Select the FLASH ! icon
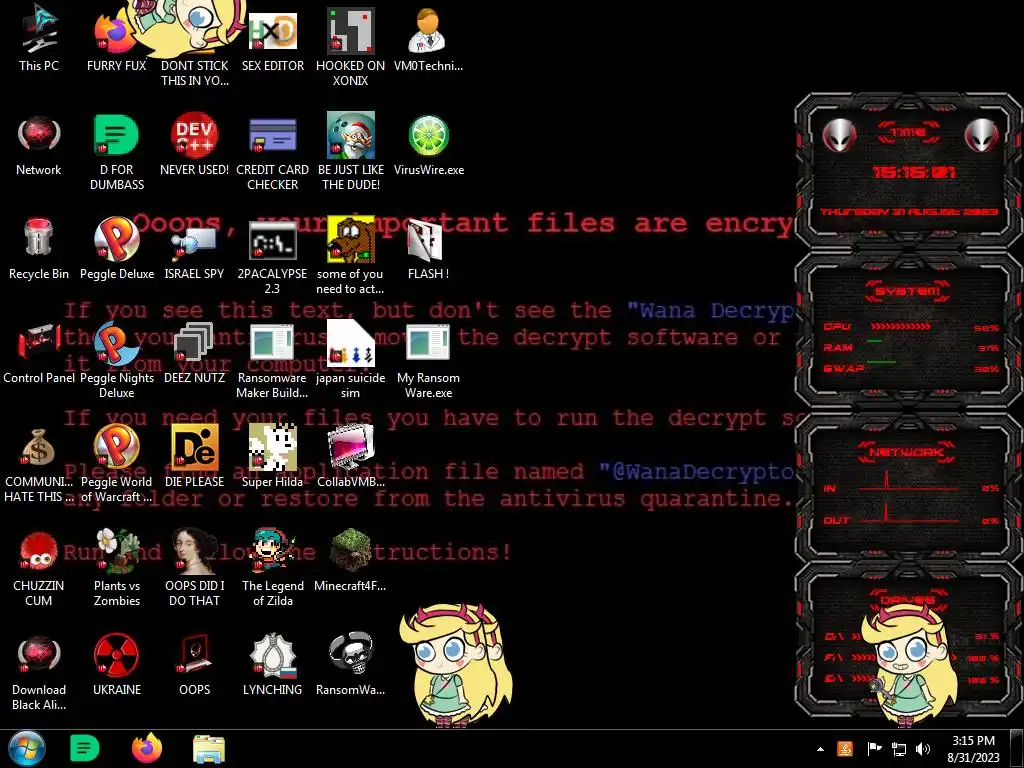 [x=428, y=249]
